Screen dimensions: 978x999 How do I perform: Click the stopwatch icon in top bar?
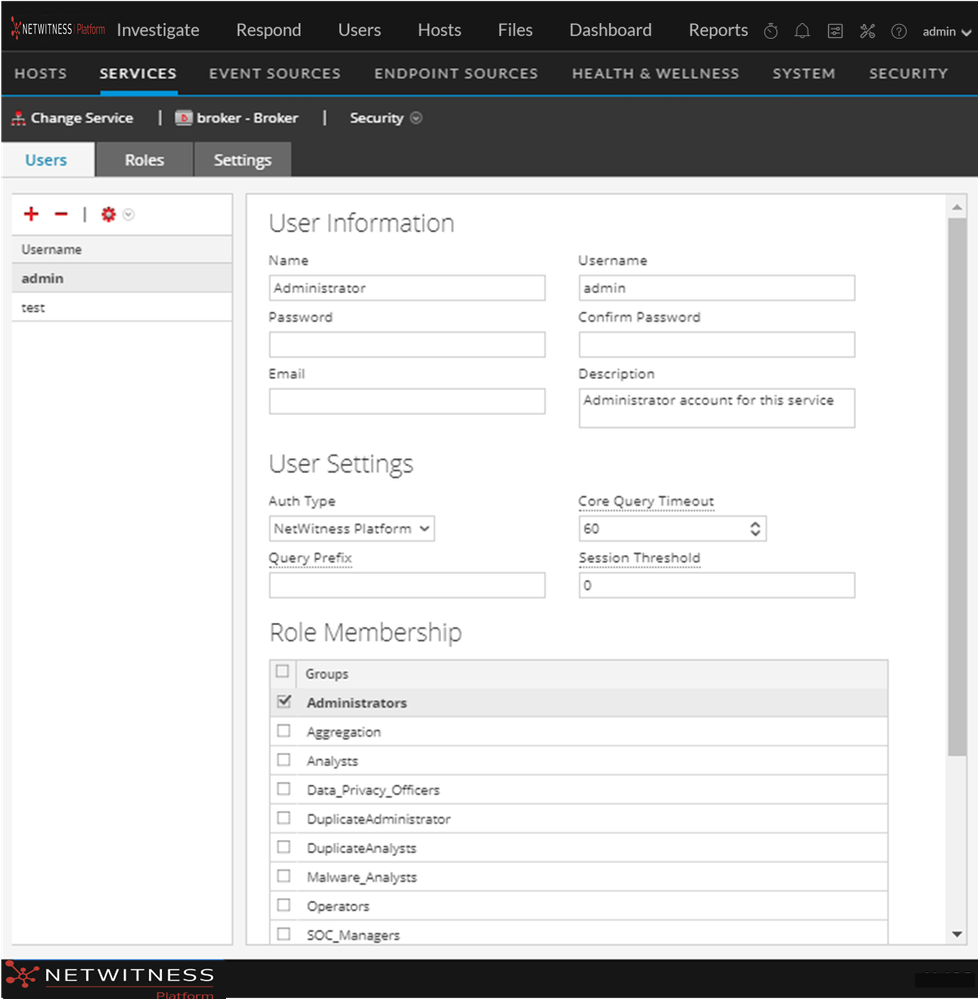pyautogui.click(x=771, y=31)
